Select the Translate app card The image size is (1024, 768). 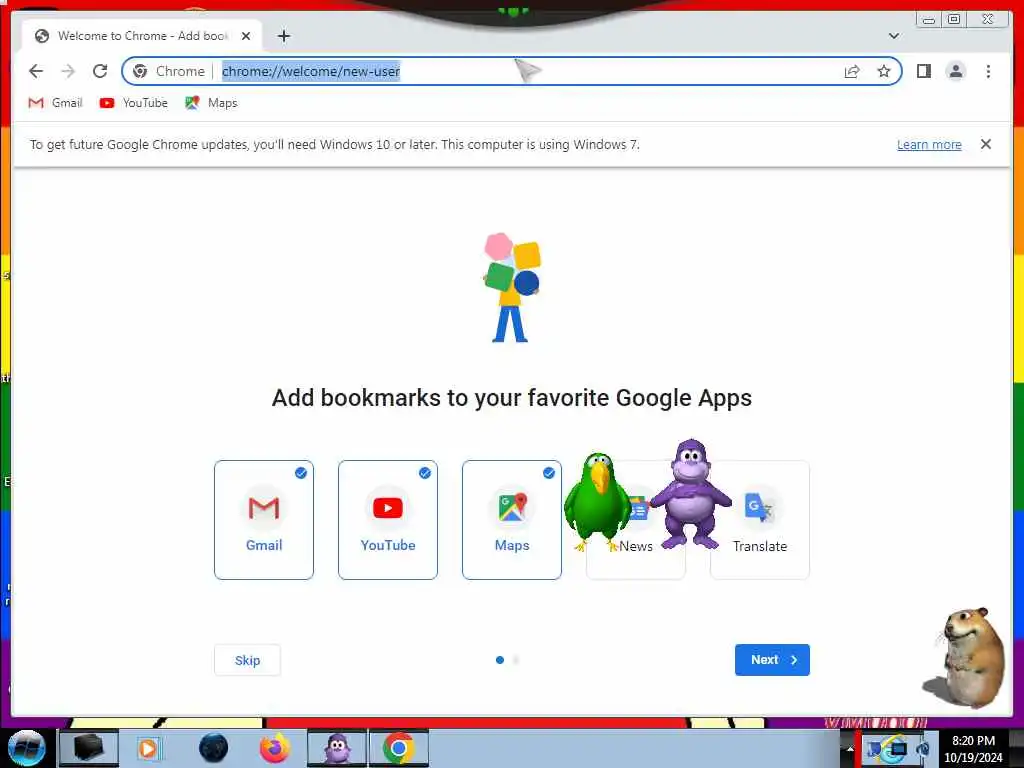760,520
